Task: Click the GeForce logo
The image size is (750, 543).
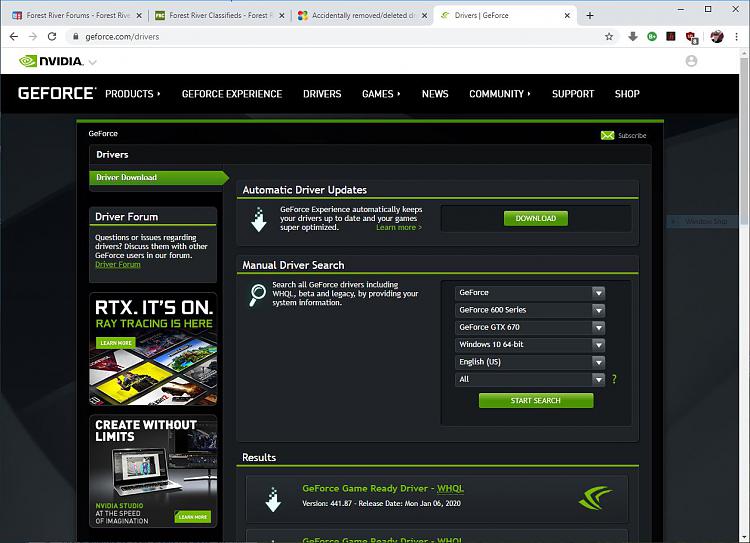Action: pos(57,93)
